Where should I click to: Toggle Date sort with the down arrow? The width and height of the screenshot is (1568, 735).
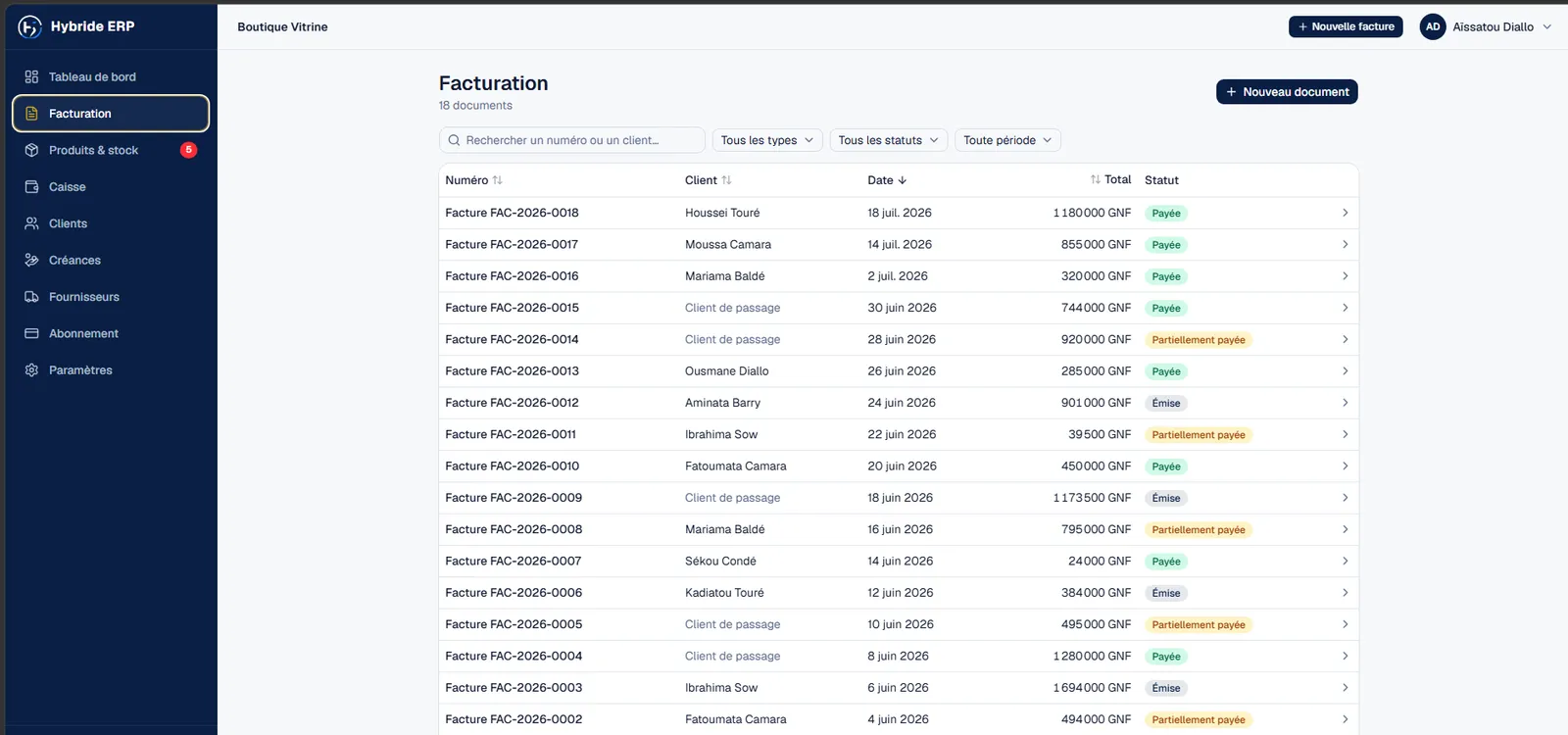tap(903, 180)
